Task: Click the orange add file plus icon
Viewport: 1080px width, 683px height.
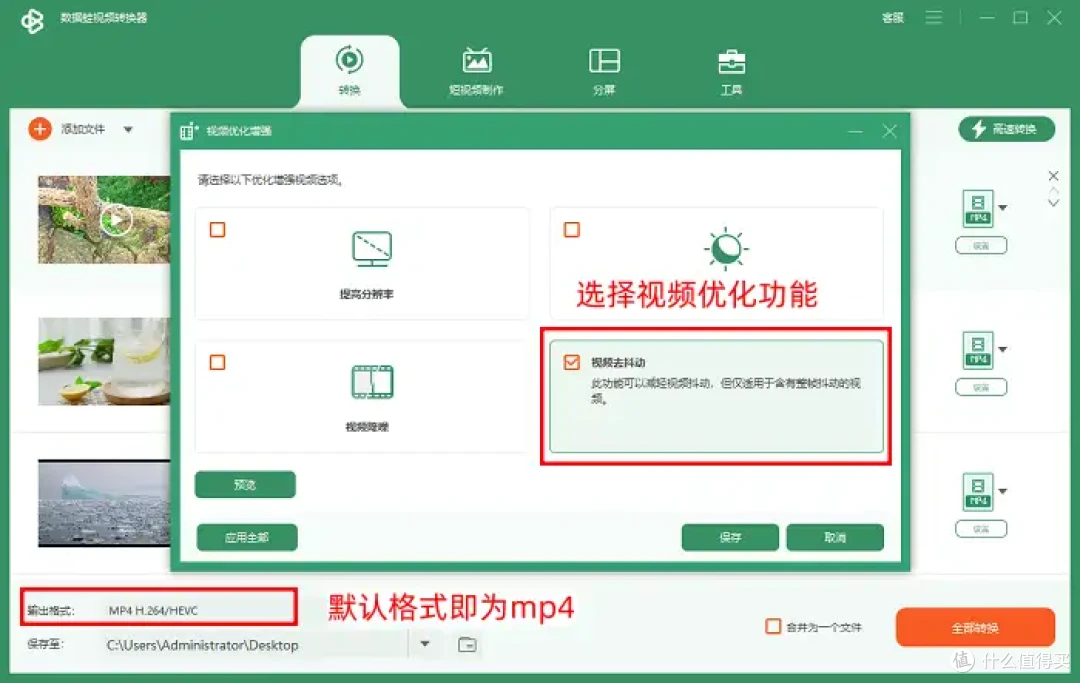Action: (x=40, y=129)
